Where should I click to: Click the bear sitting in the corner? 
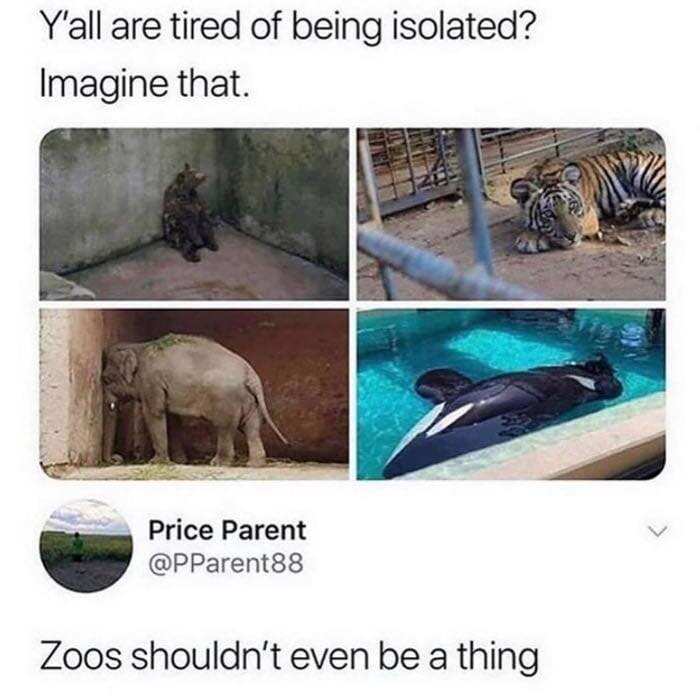tap(188, 213)
